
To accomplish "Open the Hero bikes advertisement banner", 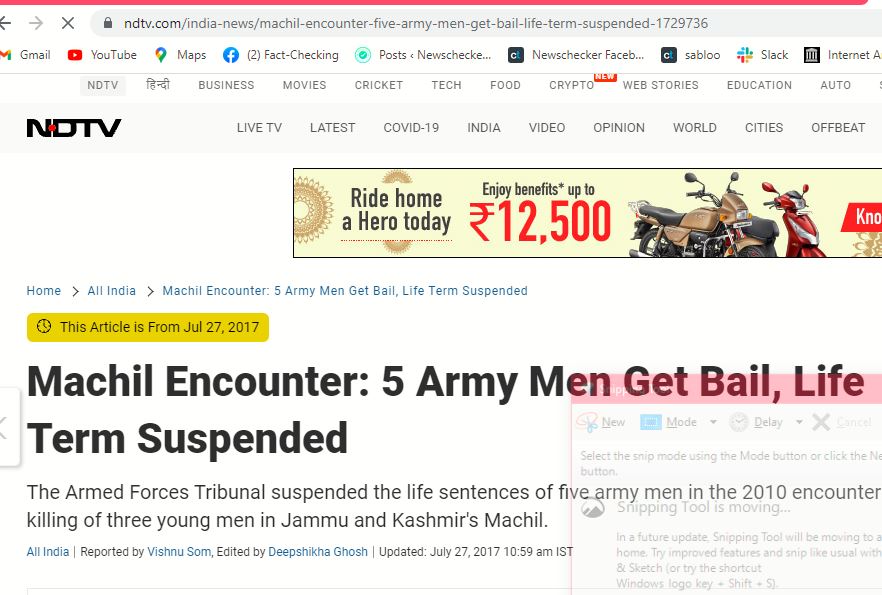I will click(x=587, y=213).
